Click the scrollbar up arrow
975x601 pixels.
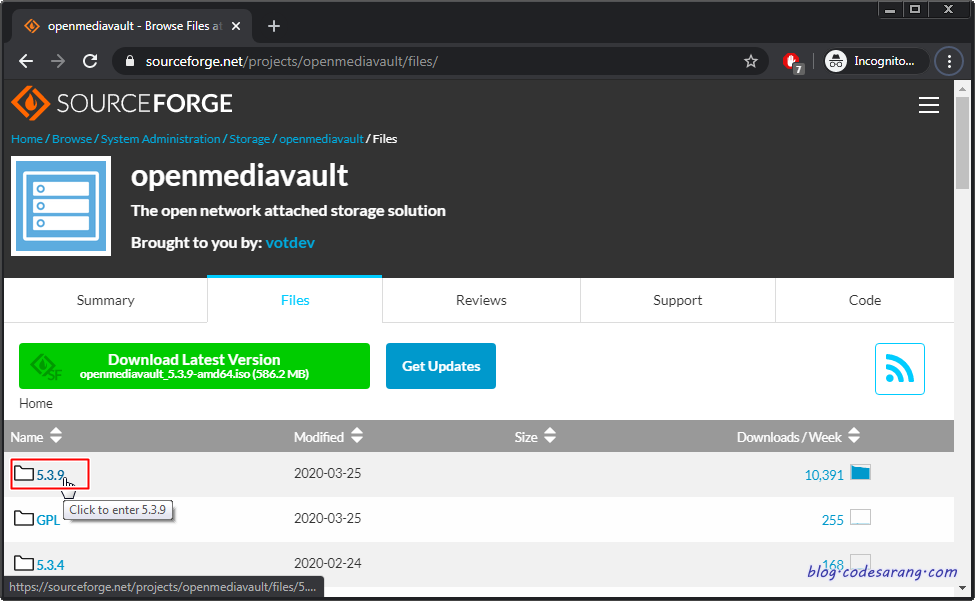963,89
